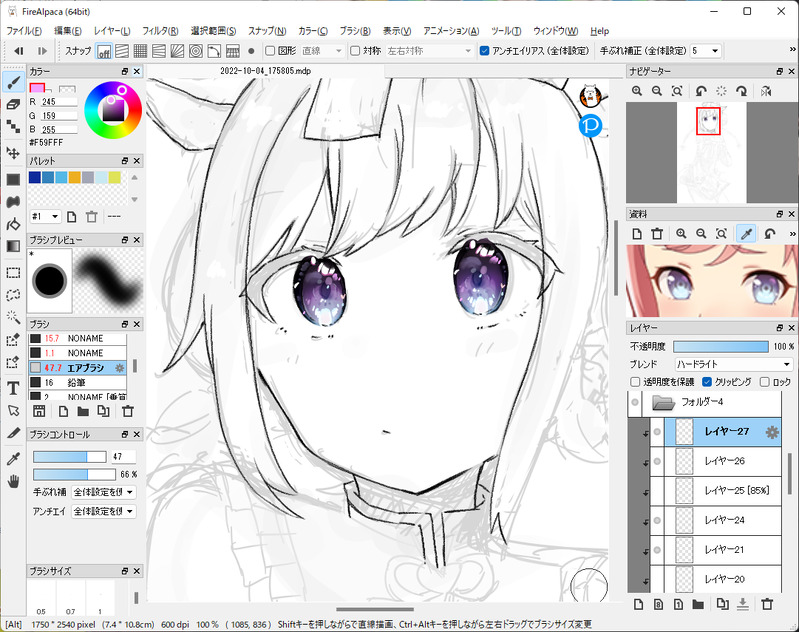Toggle visibility of レイヤー27
The width and height of the screenshot is (799, 632).
coord(657,432)
